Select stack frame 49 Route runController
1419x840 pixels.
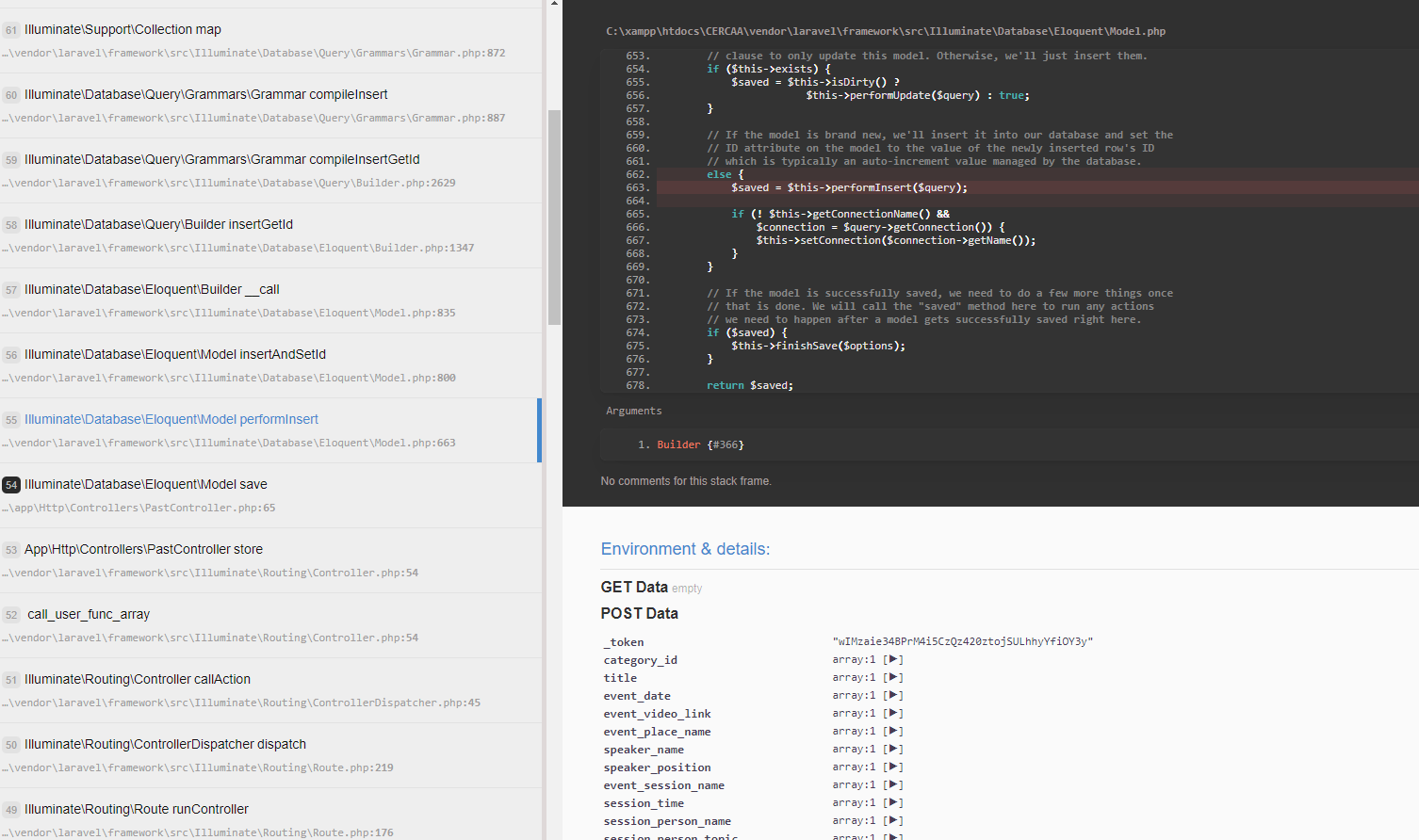coord(270,815)
